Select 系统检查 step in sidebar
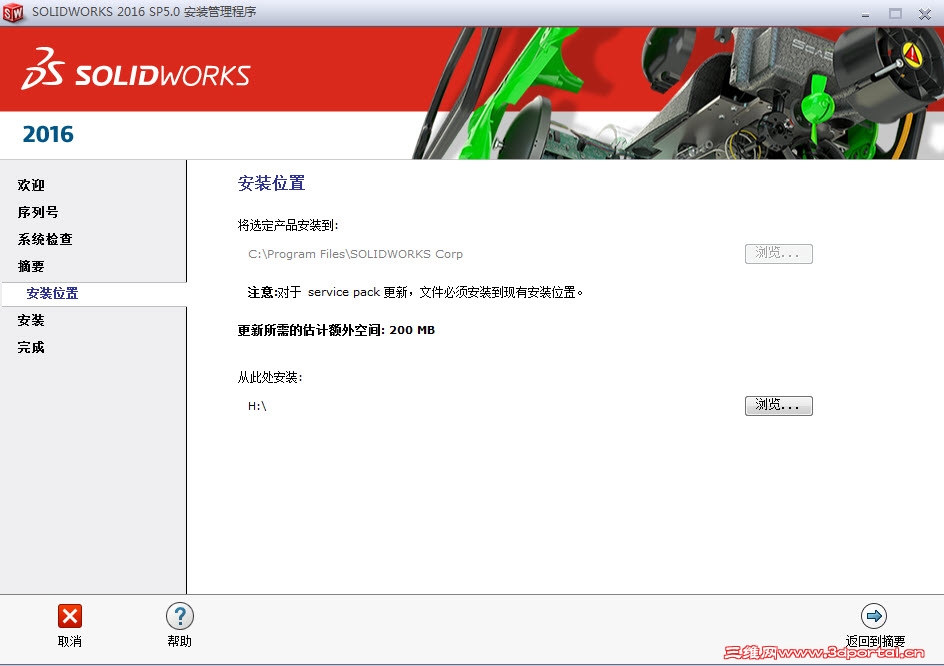 pos(45,240)
